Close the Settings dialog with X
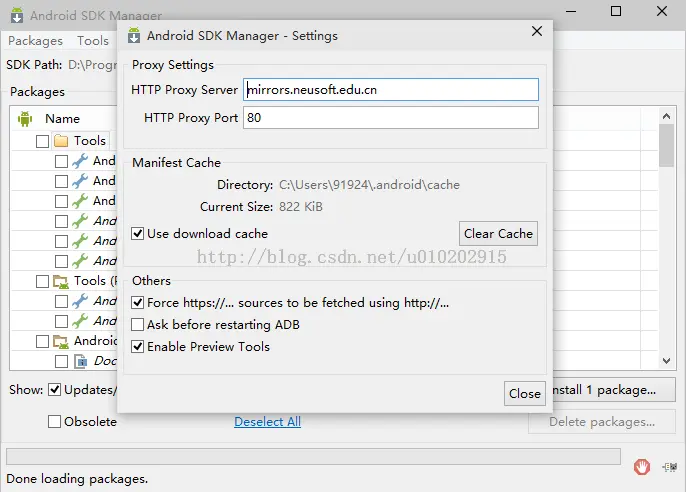Image resolution: width=686 pixels, height=492 pixels. 537,31
